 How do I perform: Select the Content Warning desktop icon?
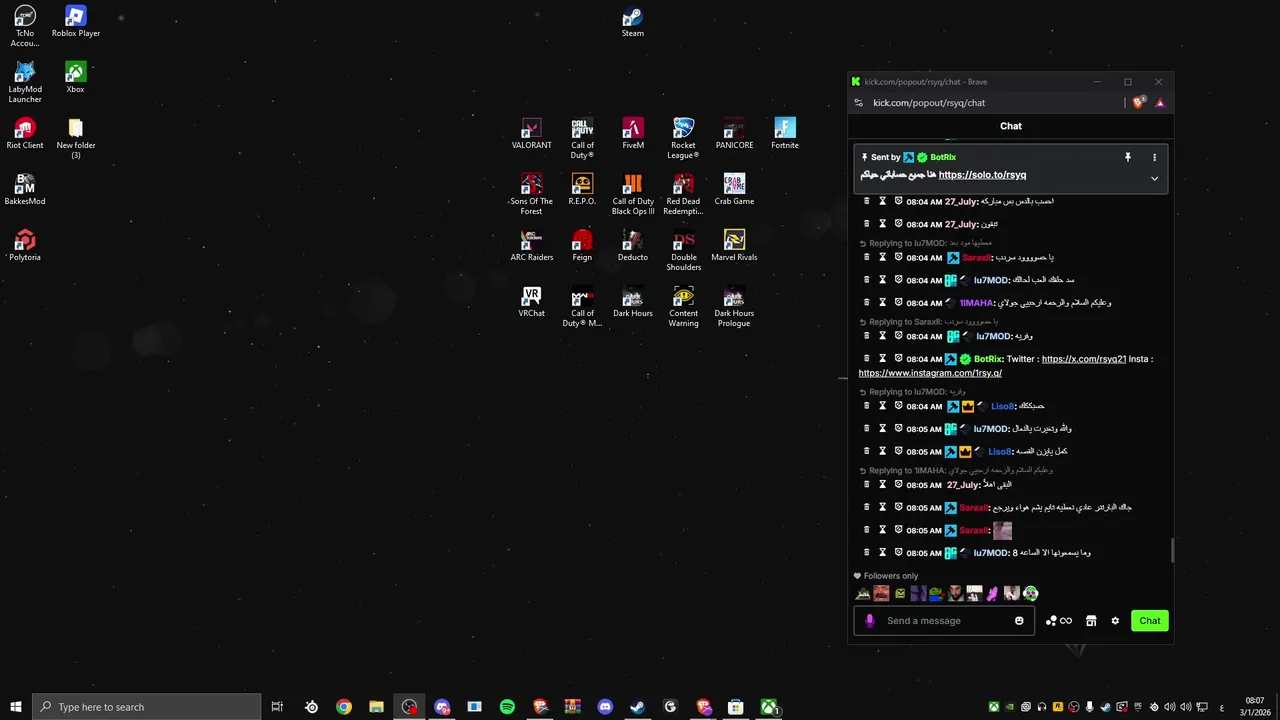[x=683, y=307]
